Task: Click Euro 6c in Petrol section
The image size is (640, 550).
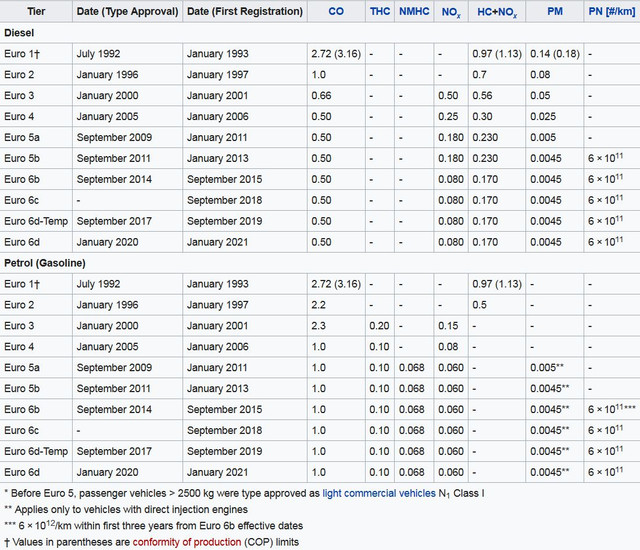Action: point(21,430)
